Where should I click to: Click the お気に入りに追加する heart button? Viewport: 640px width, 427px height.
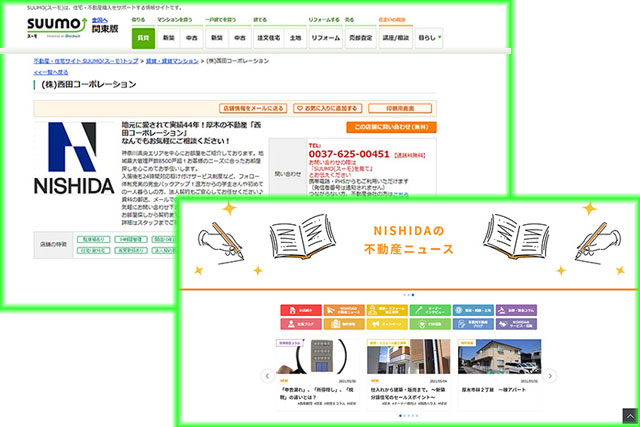(328, 108)
